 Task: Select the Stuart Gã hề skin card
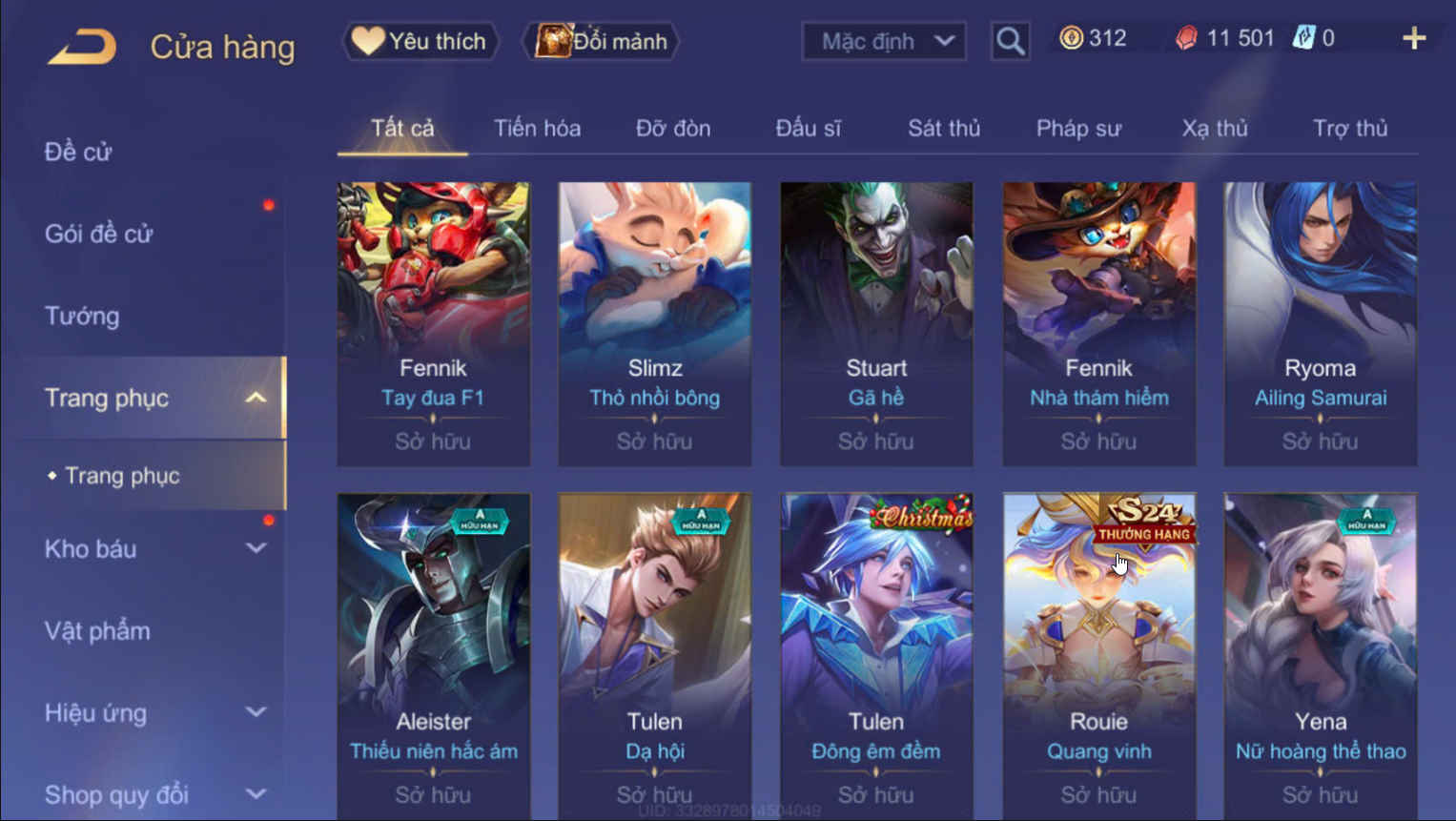coord(876,324)
